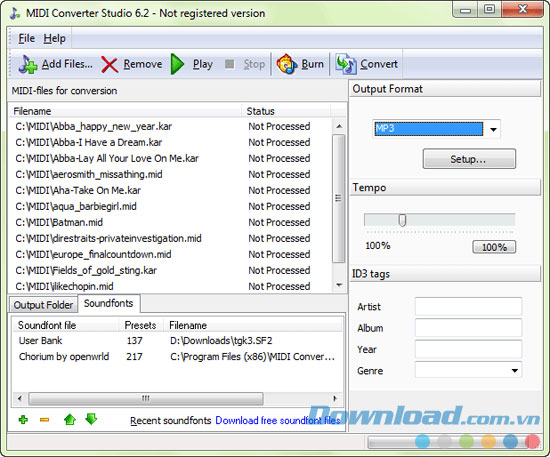Image resolution: width=550 pixels, height=457 pixels.
Task: Click the Recent soundfonts label
Action: point(170,421)
